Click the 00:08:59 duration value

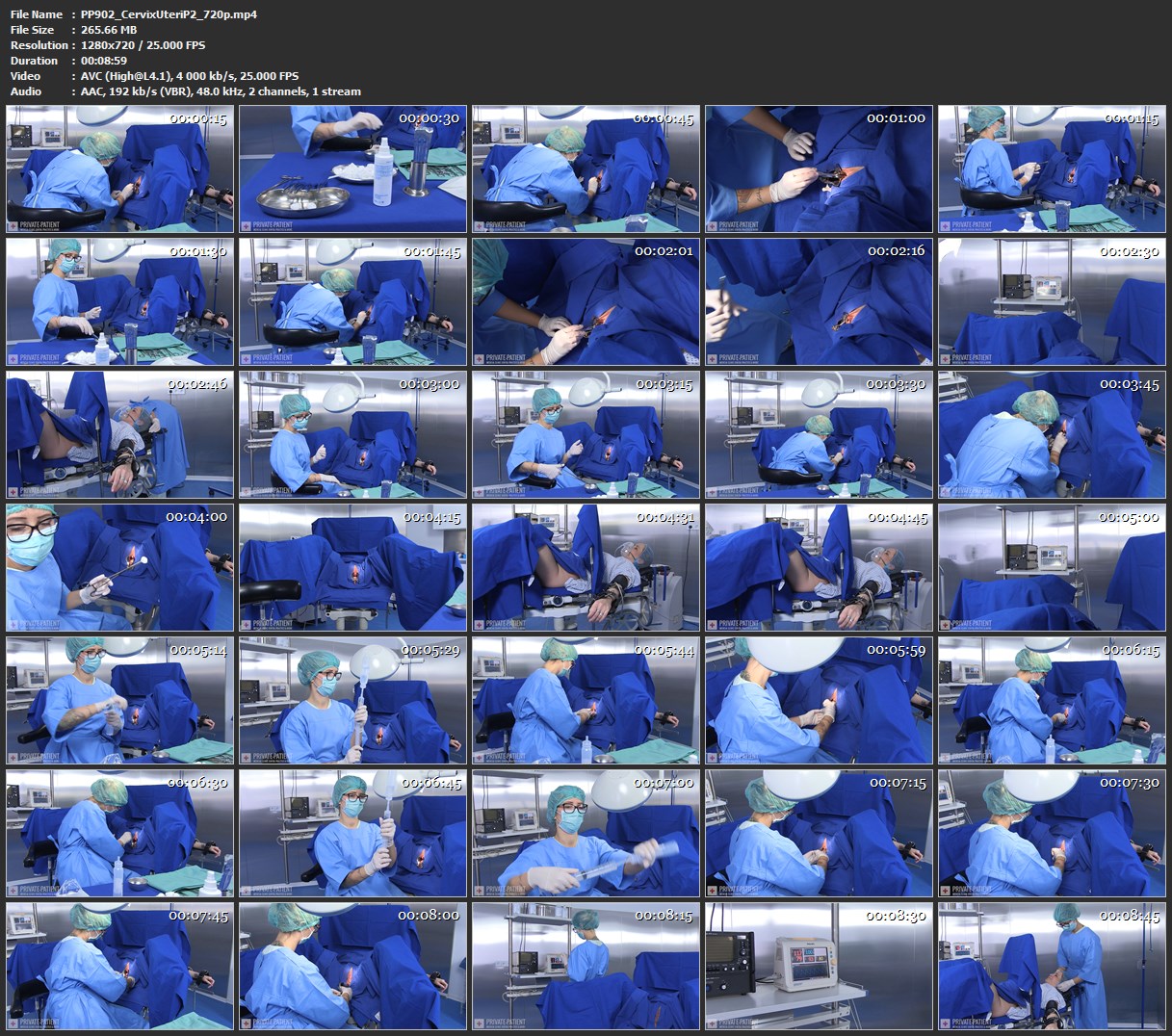104,61
